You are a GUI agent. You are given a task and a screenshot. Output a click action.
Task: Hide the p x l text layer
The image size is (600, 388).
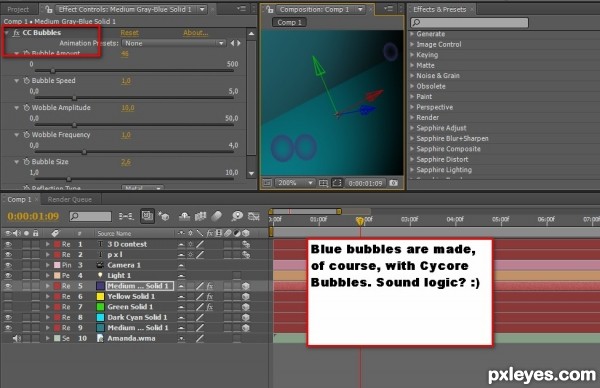point(8,254)
